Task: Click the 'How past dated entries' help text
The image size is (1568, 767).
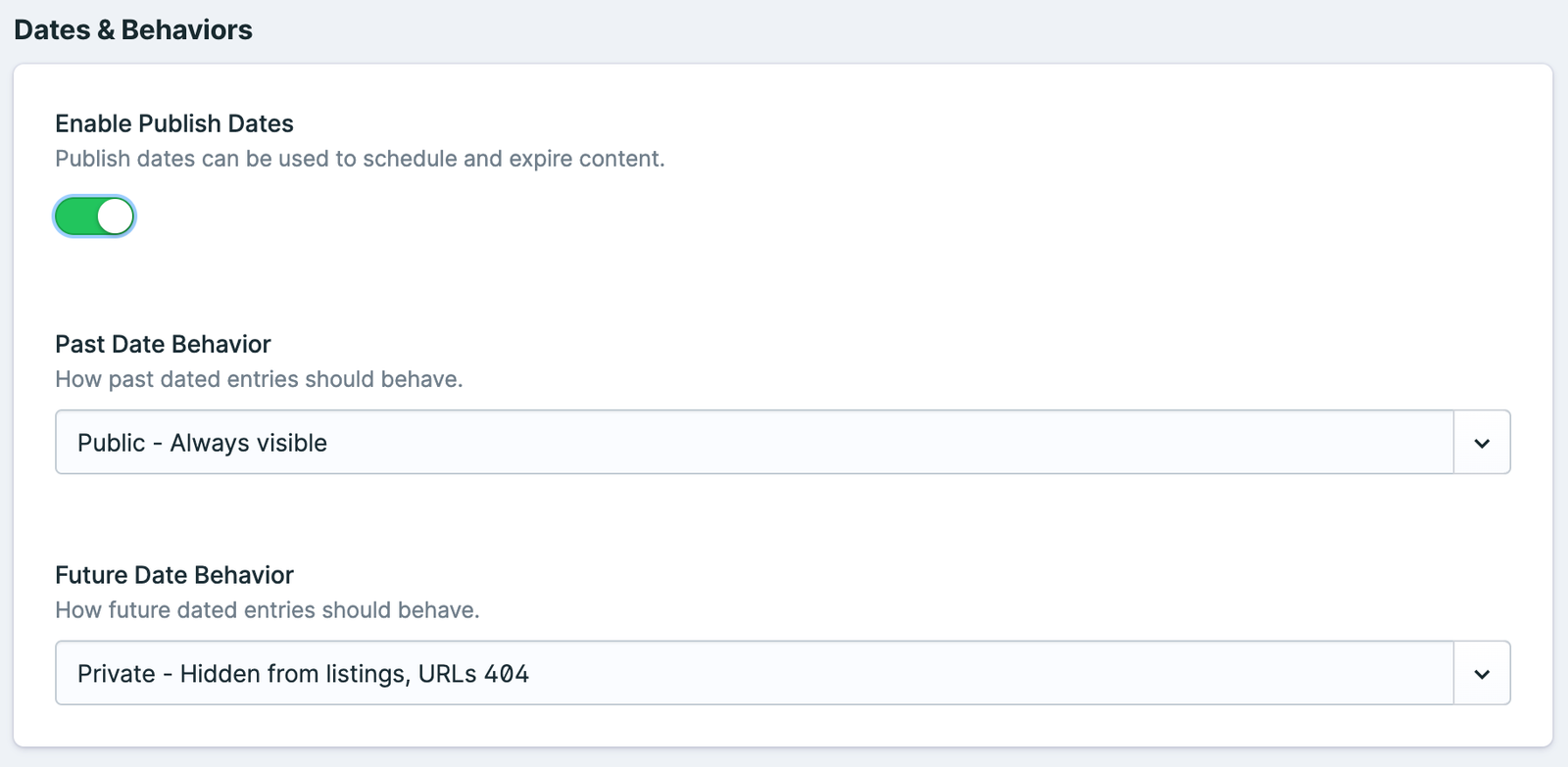Action: pos(259,379)
